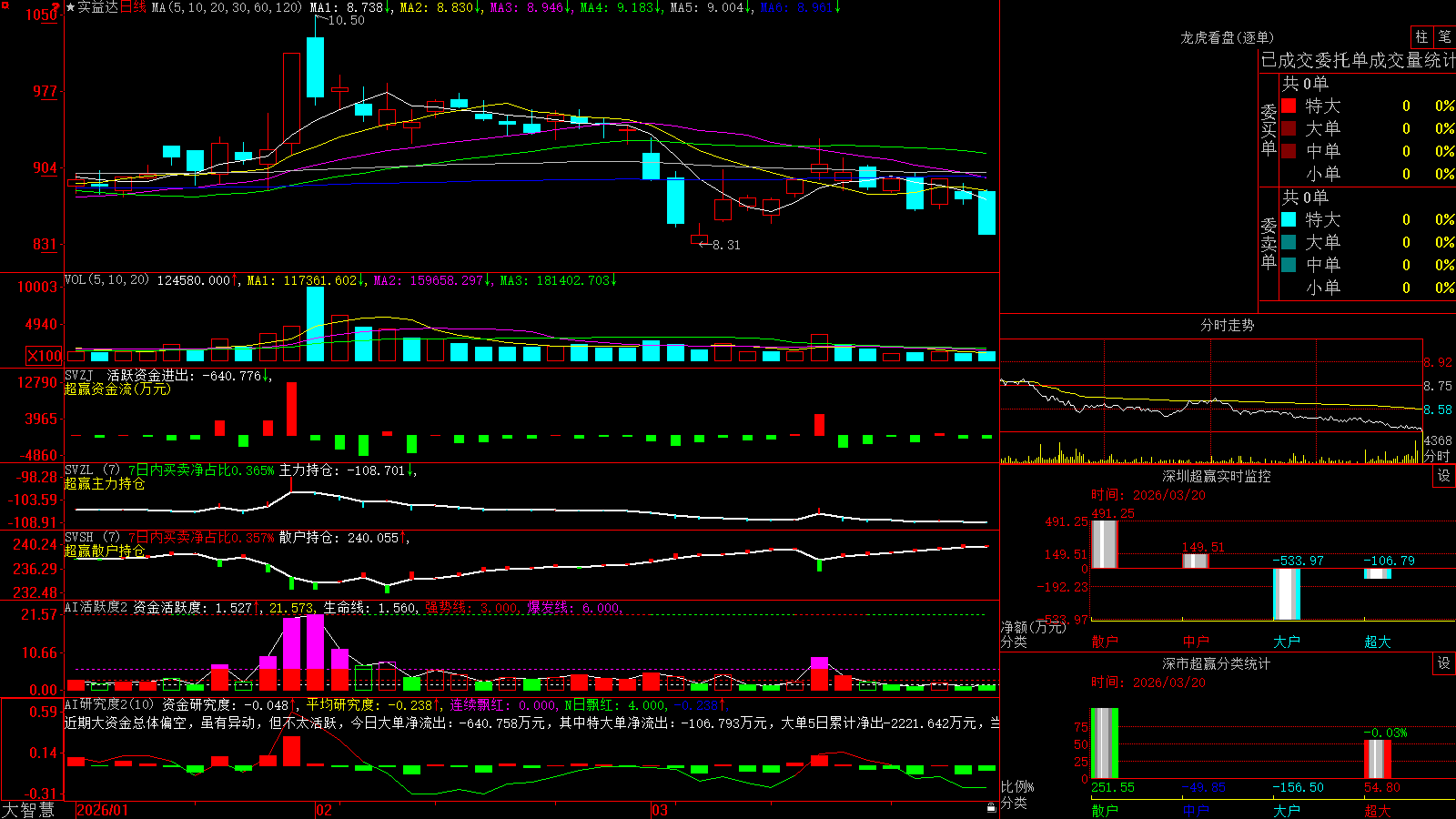Click the 分时 label beside intraday chart

pyautogui.click(x=1437, y=456)
